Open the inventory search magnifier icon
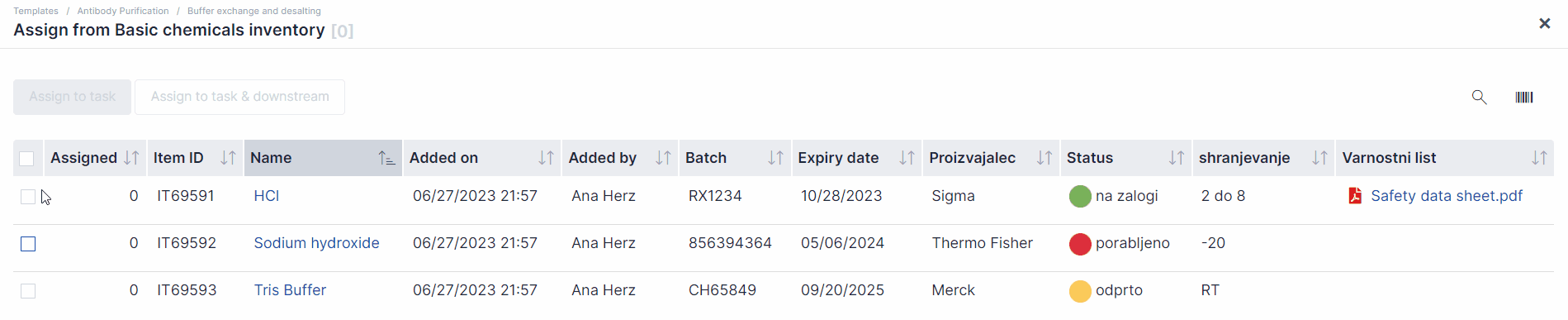The height and width of the screenshot is (320, 1568). [x=1479, y=97]
